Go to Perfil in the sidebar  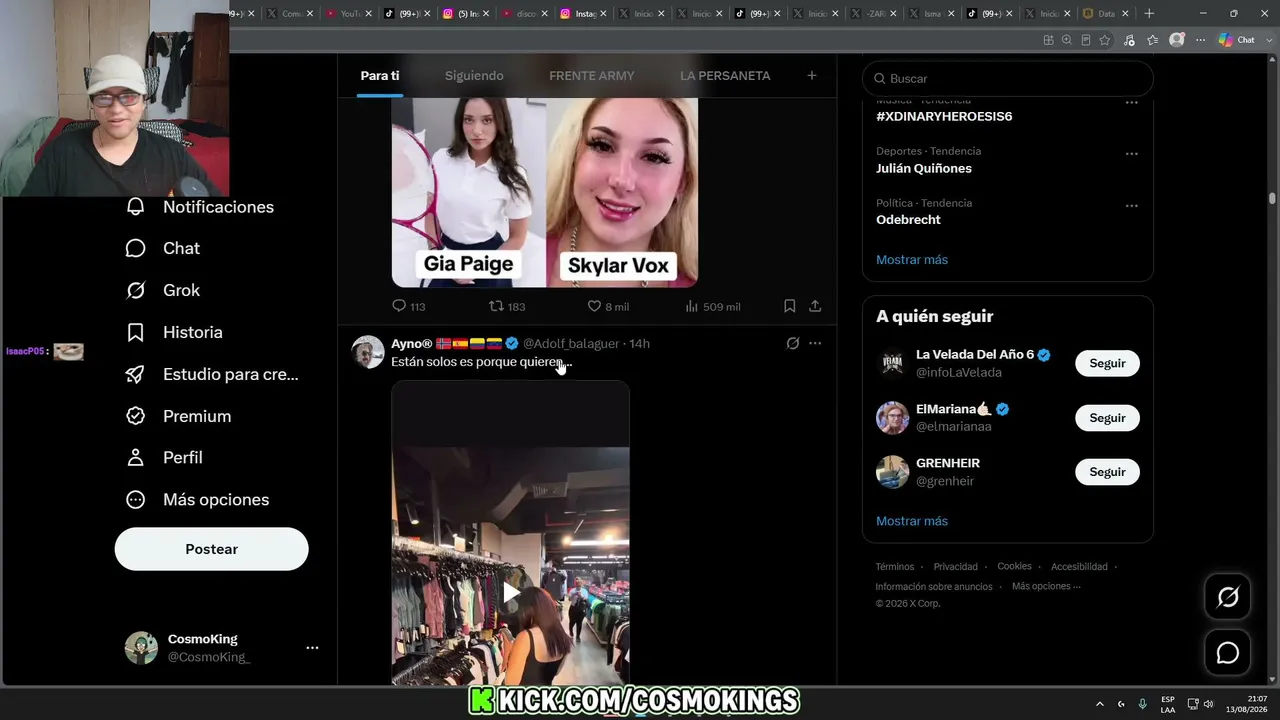pos(164,457)
